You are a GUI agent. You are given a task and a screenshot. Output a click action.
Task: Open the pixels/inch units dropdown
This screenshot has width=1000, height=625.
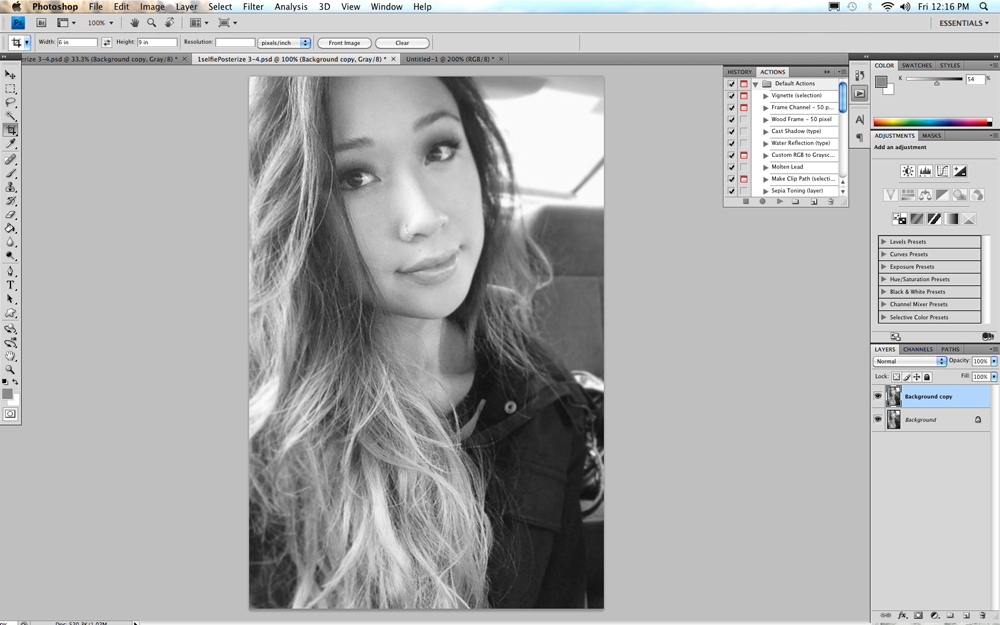coord(284,43)
